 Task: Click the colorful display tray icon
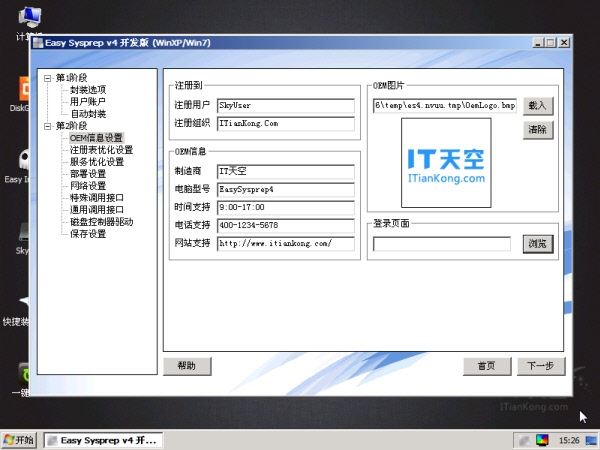542,440
